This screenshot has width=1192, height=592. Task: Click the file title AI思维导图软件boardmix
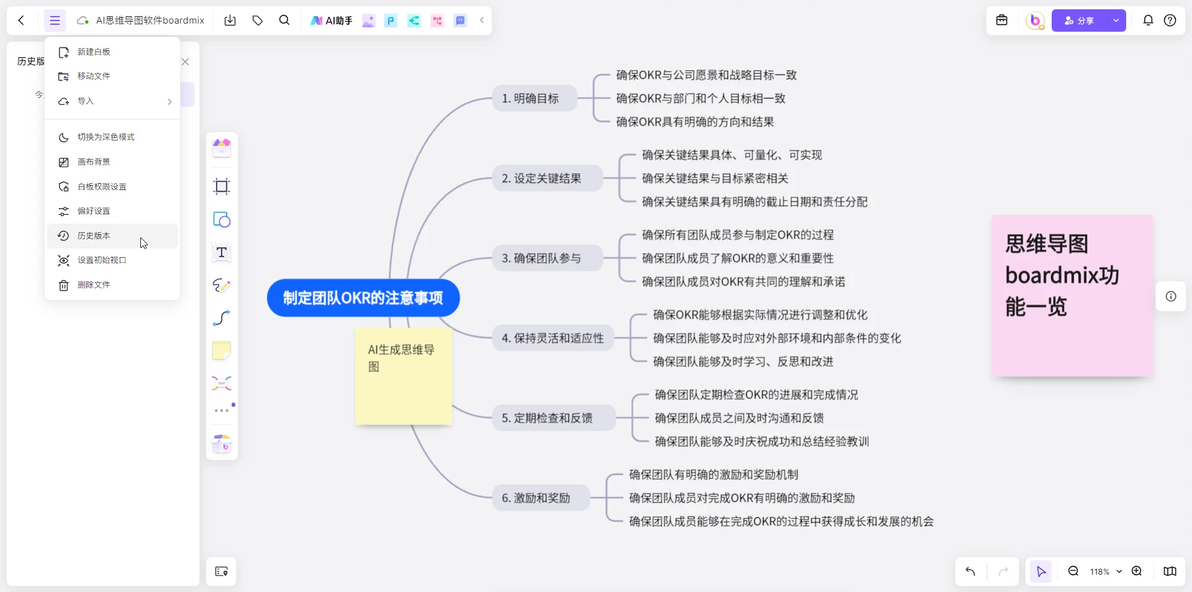(151, 21)
